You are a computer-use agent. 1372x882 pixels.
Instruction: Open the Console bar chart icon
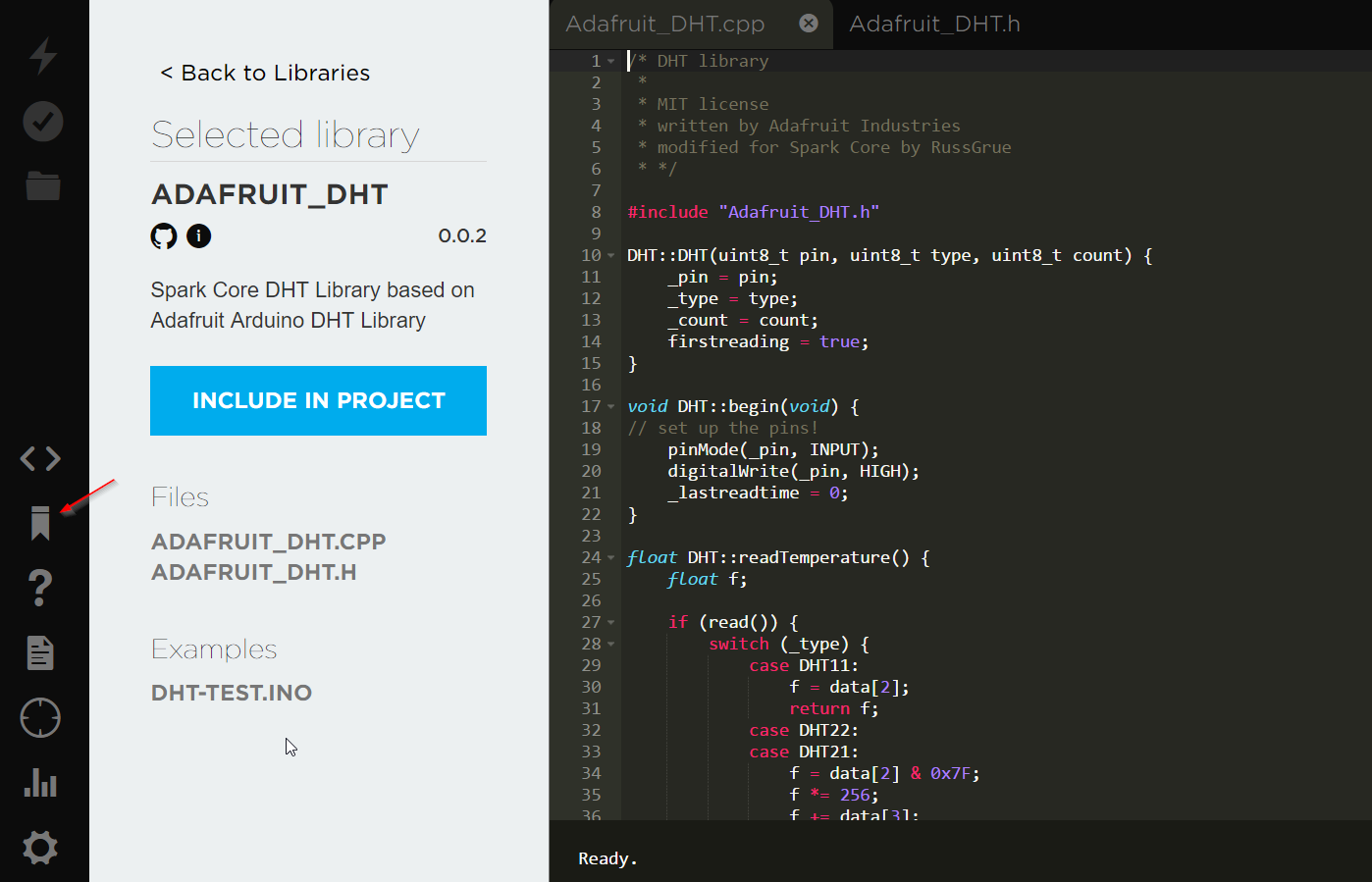tap(40, 783)
